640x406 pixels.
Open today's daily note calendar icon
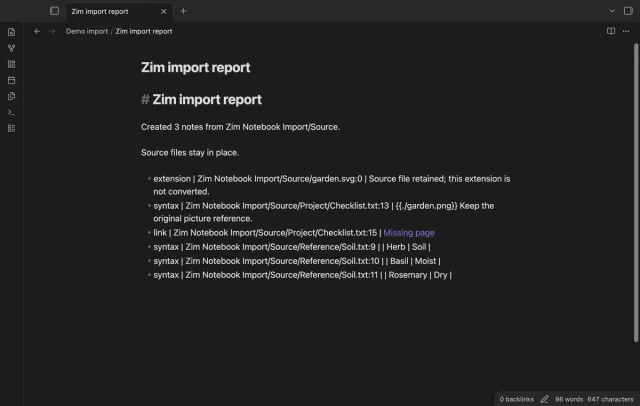(x=11, y=80)
